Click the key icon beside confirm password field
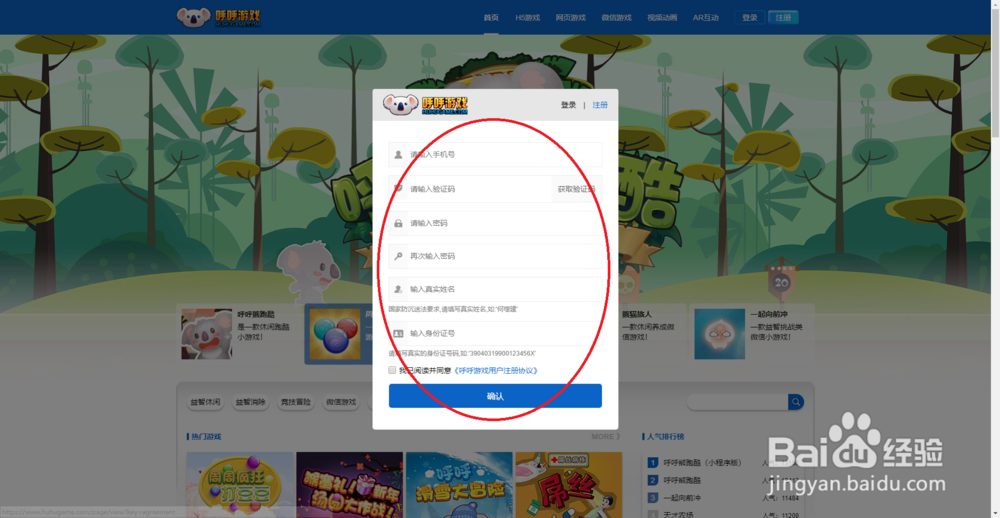Image resolution: width=1000 pixels, height=518 pixels. (398, 256)
